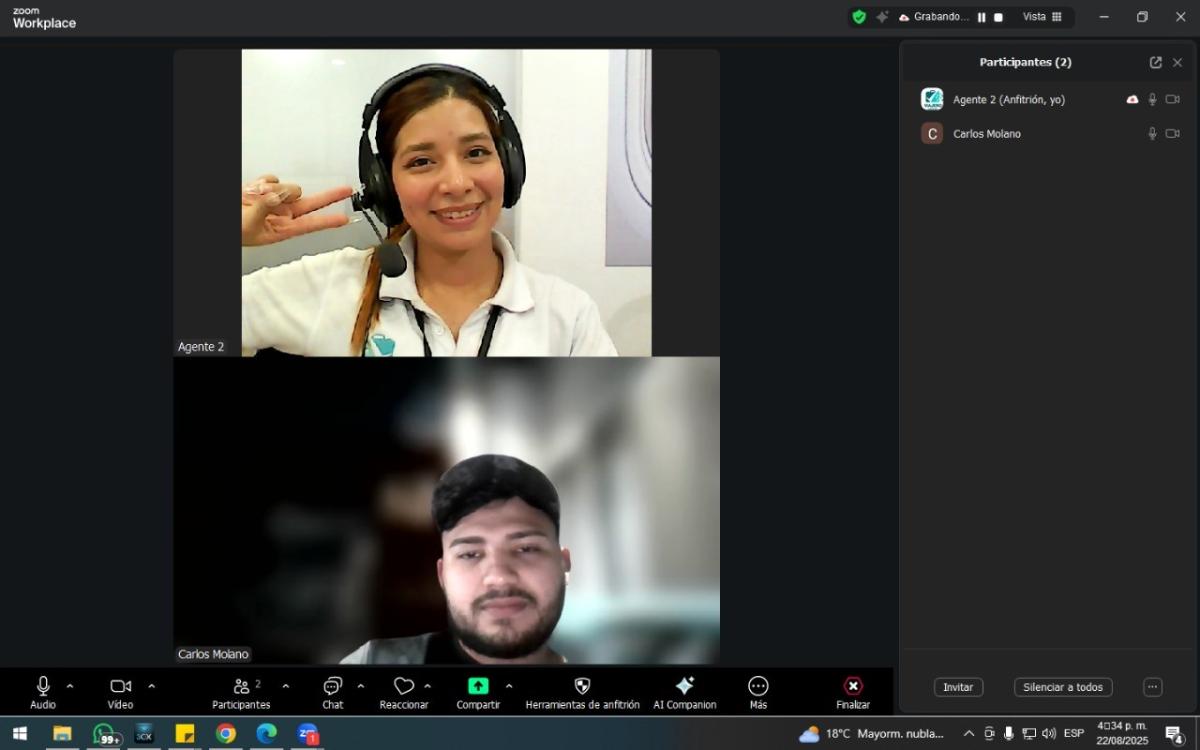
Task: Expand the Video options arrow
Action: click(152, 686)
